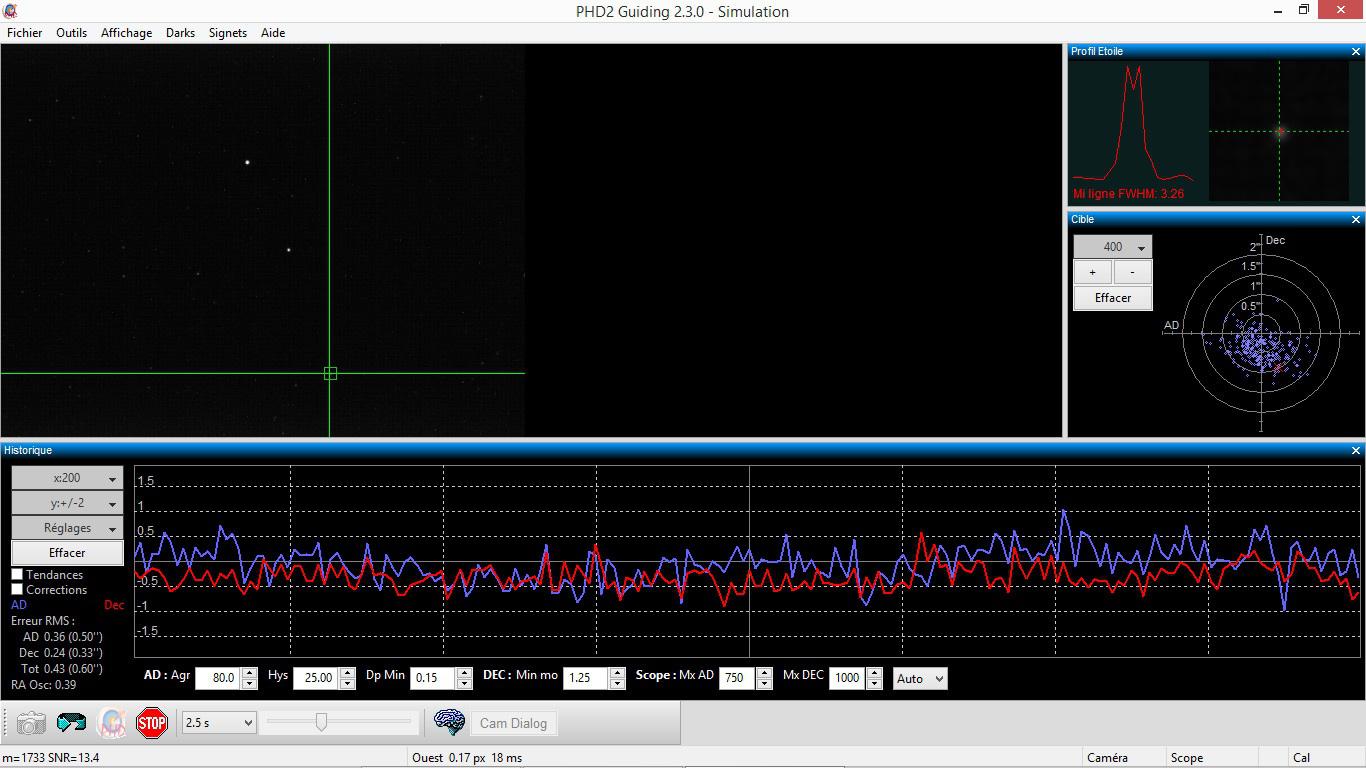The width and height of the screenshot is (1366, 768).
Task: Click the DEC Min mo input field
Action: point(587,678)
